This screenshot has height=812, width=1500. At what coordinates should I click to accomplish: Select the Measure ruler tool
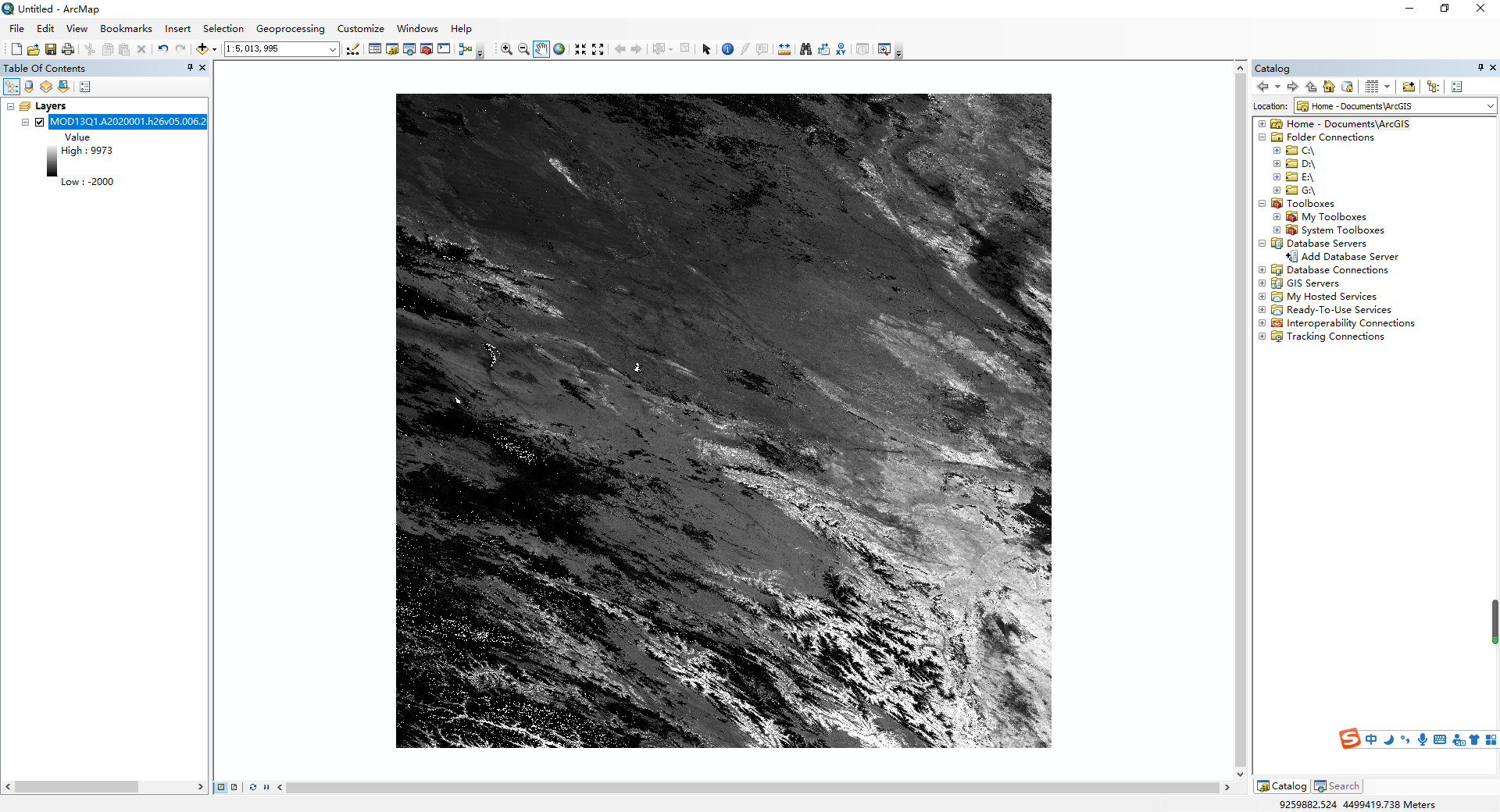pyautogui.click(x=784, y=49)
